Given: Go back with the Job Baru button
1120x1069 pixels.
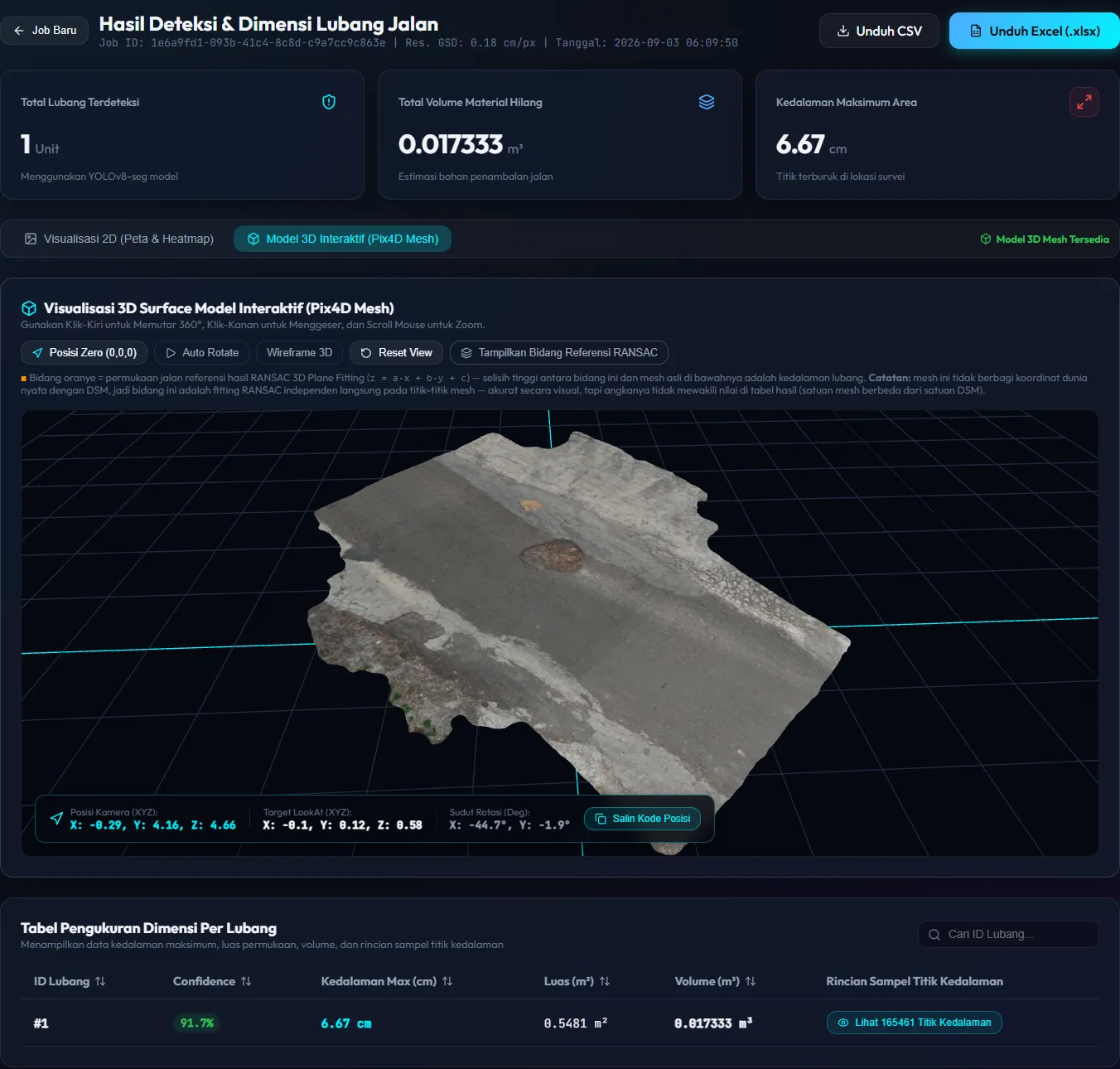Looking at the screenshot, I should [x=45, y=31].
